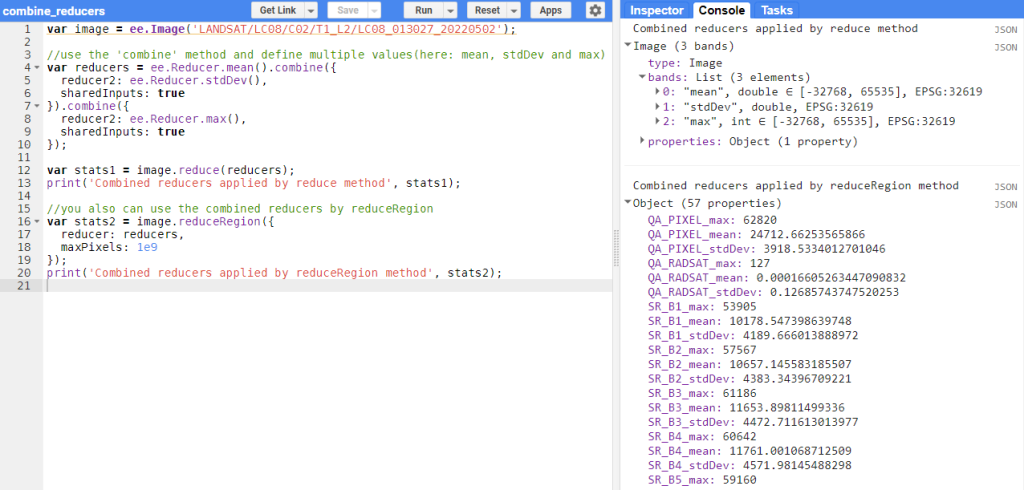Switch to the Tasks tab
The height and width of the screenshot is (490, 1024).
[776, 10]
